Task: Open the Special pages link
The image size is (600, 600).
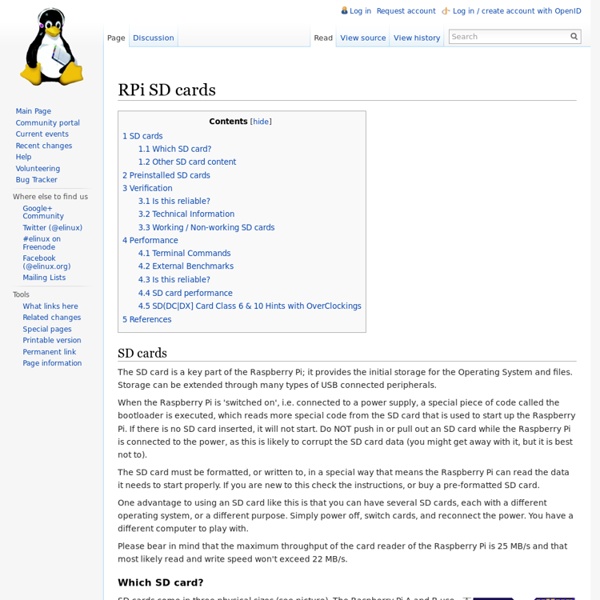Action: coord(47,329)
